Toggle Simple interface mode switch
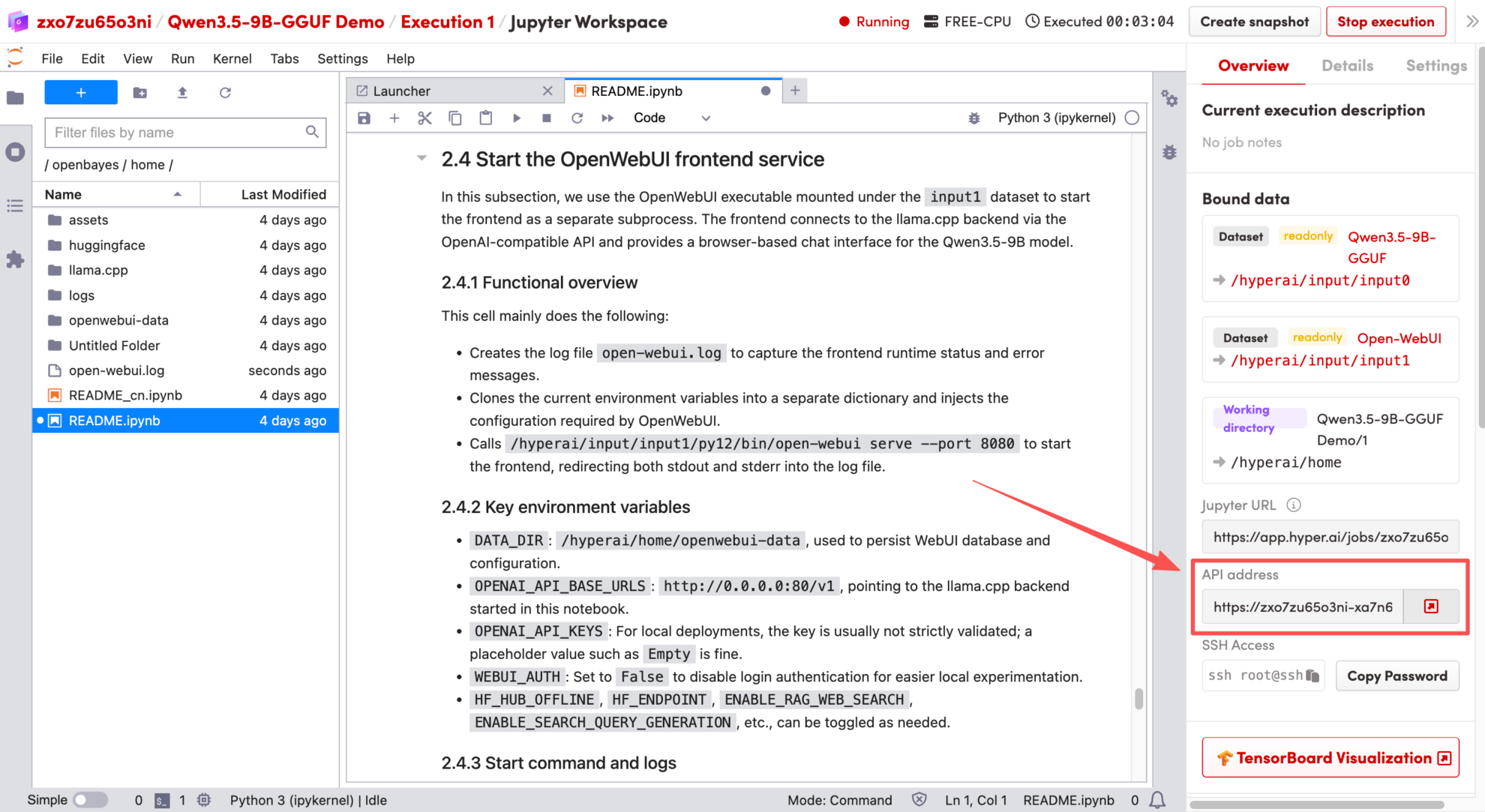The image size is (1485, 812). (90, 800)
